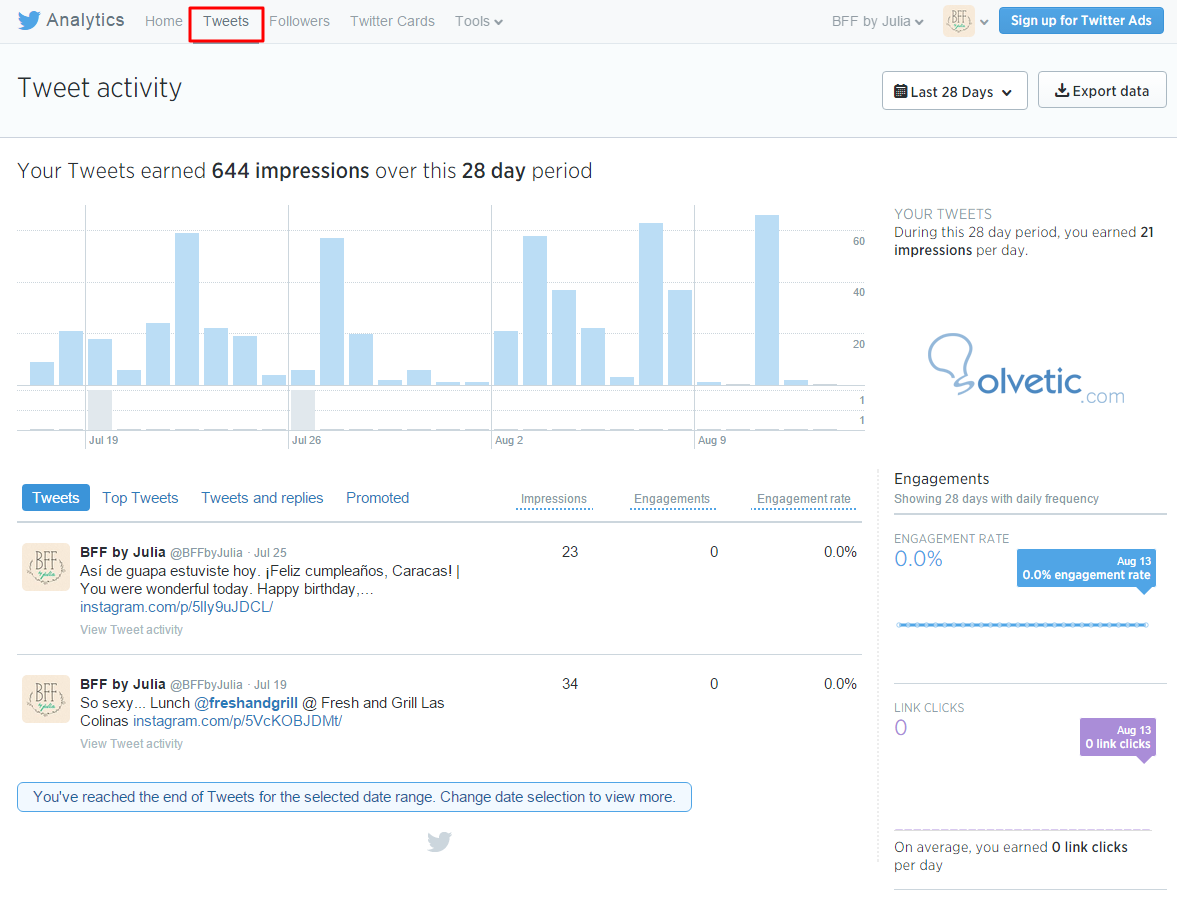Click Sign up for Twitter Ads button
The height and width of the screenshot is (899, 1177).
pyautogui.click(x=1081, y=20)
